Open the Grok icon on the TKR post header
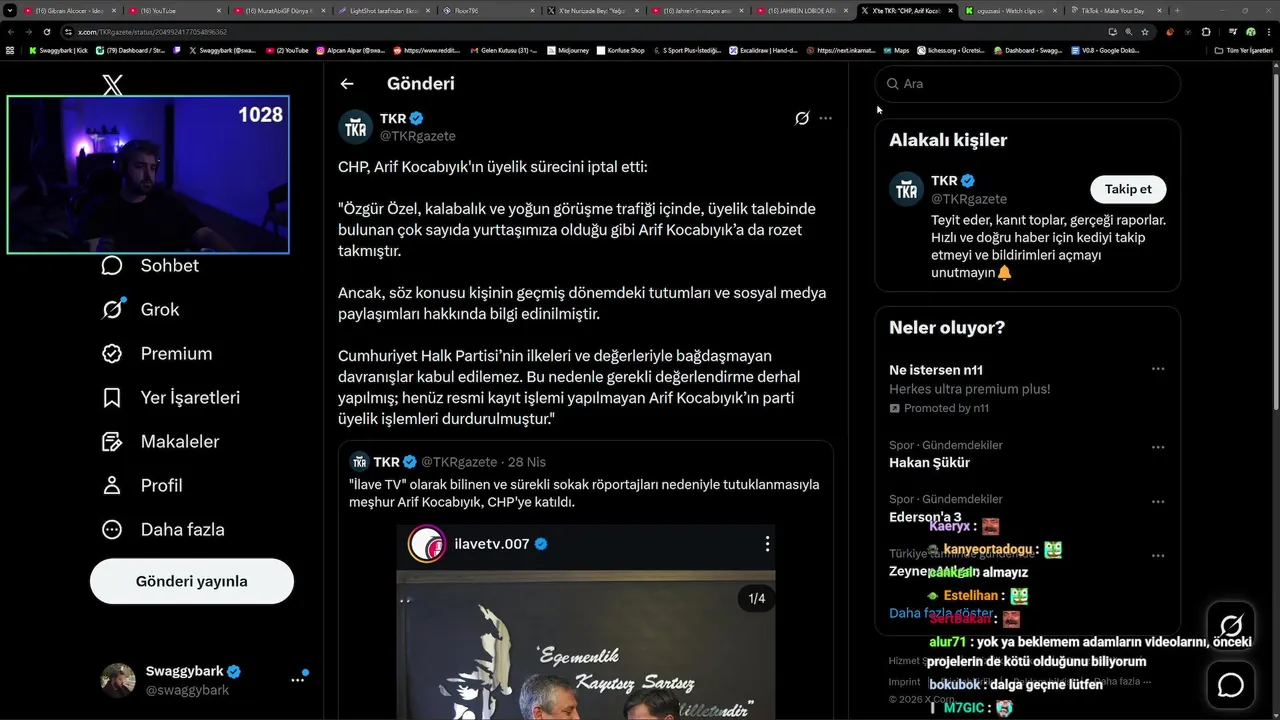 [x=802, y=118]
